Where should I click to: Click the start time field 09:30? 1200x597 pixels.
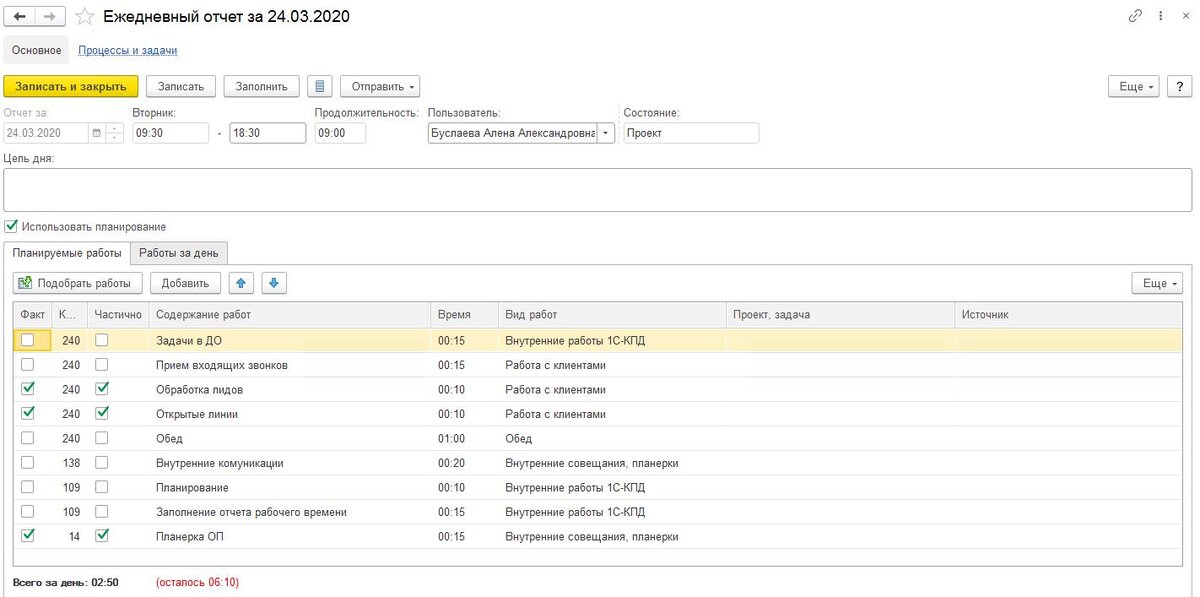point(171,133)
